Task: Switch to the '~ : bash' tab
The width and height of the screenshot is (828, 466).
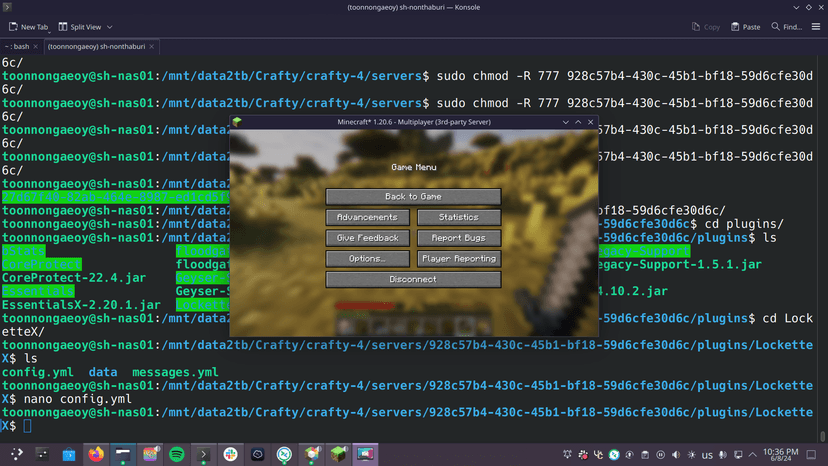Action: click(x=19, y=47)
